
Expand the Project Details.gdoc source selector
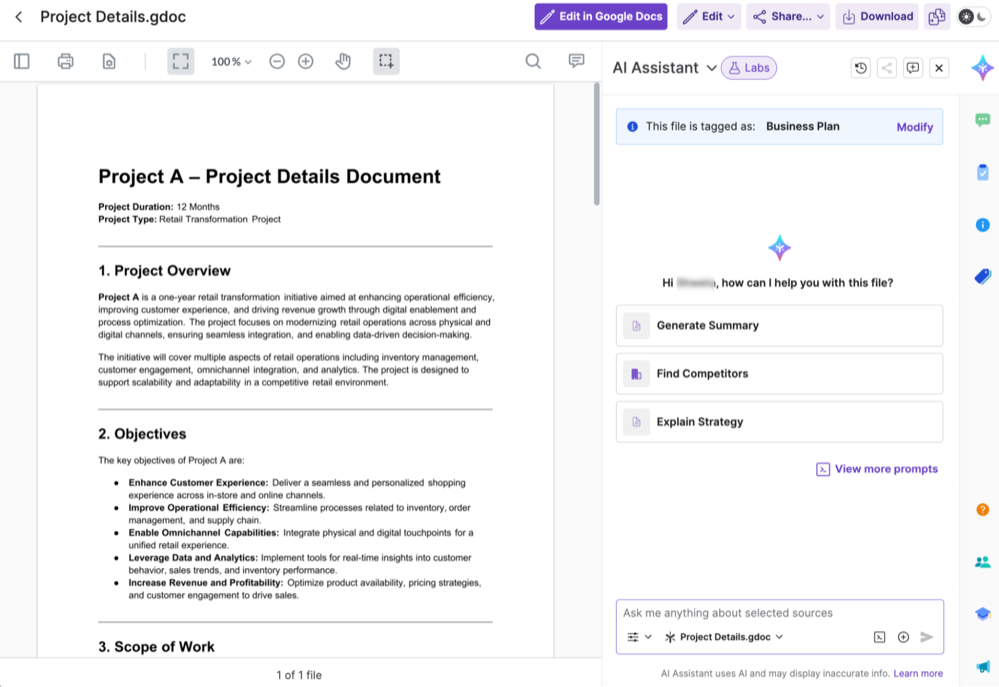(x=723, y=636)
